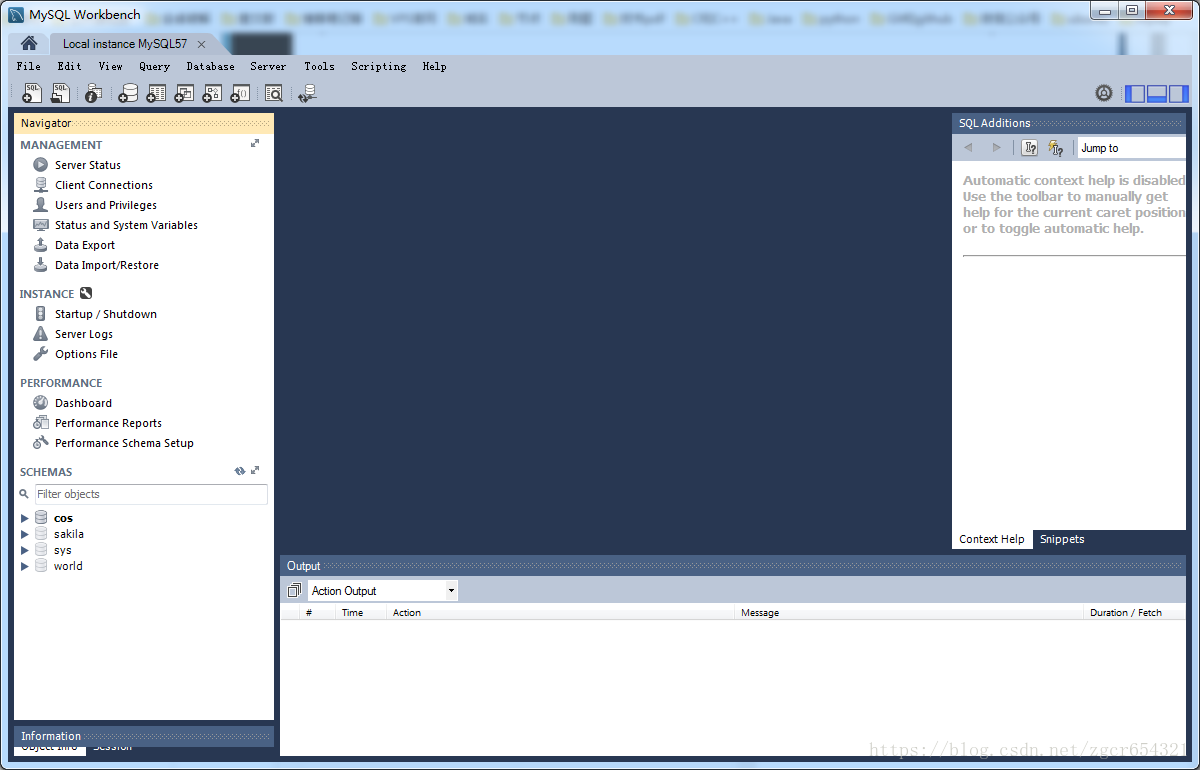Image resolution: width=1200 pixels, height=770 pixels.
Task: Click the Instance section icon
Action: [86, 293]
